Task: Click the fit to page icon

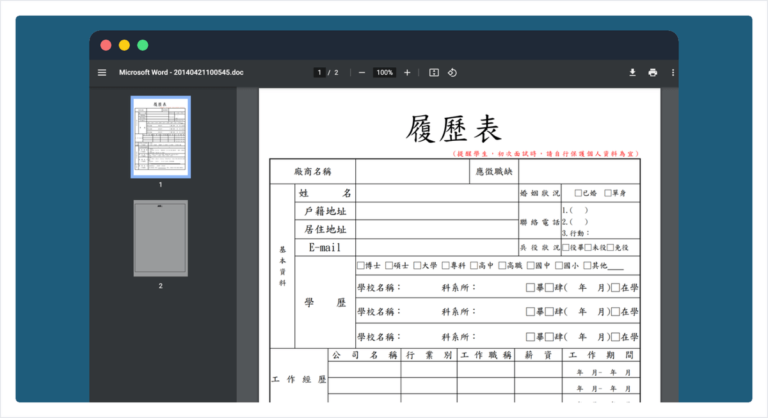Action: [434, 73]
